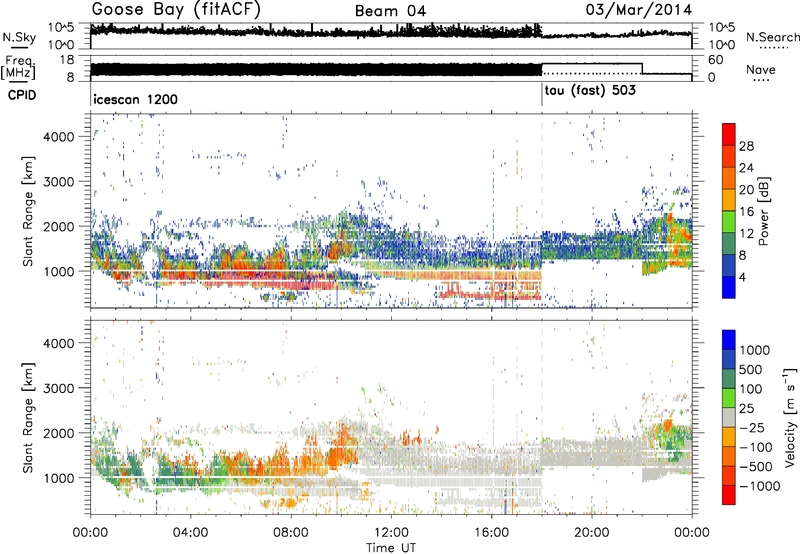Image resolution: width=800 pixels, height=554 pixels.
Task: Click the "3000" tick of the velocity panel
Action: pos(59,388)
